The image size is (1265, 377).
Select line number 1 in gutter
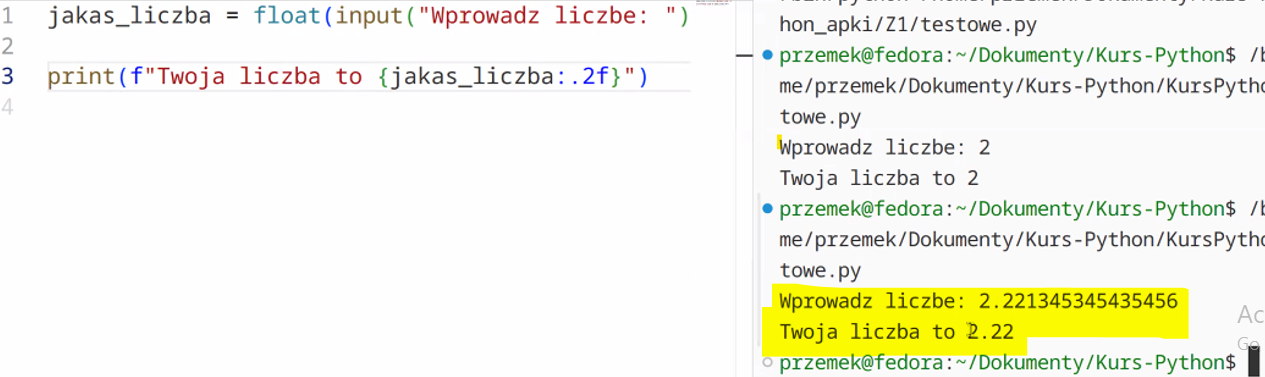(7, 16)
